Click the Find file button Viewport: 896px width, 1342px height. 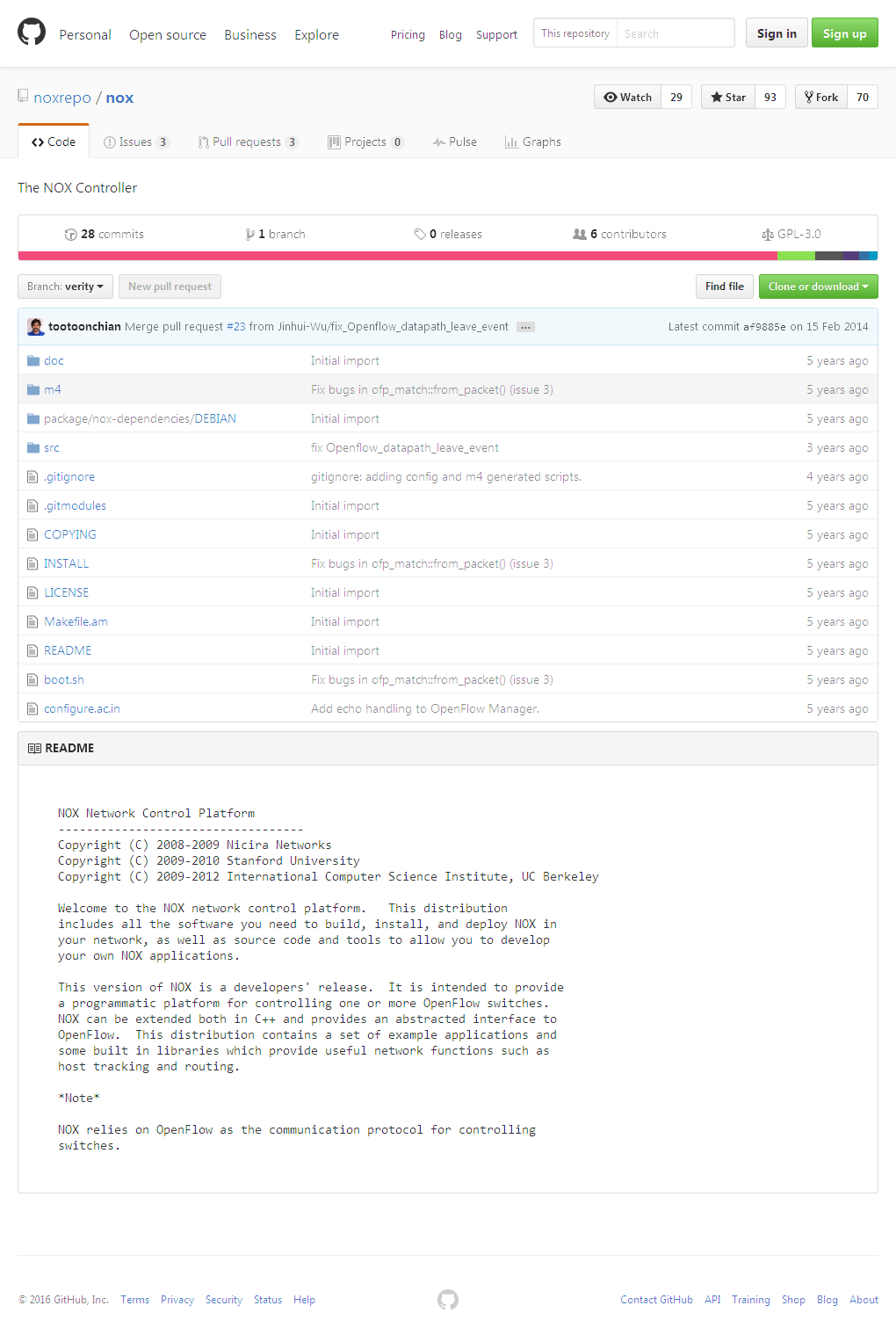[x=725, y=287]
